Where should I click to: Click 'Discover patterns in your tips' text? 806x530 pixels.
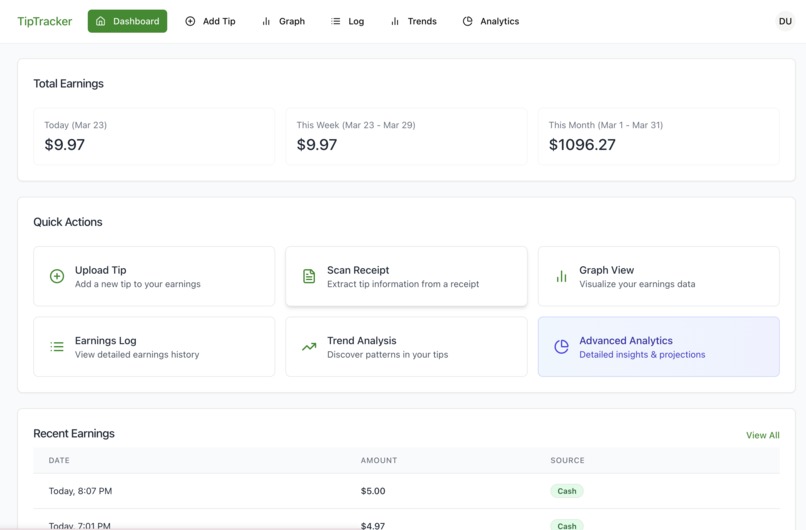(388, 355)
